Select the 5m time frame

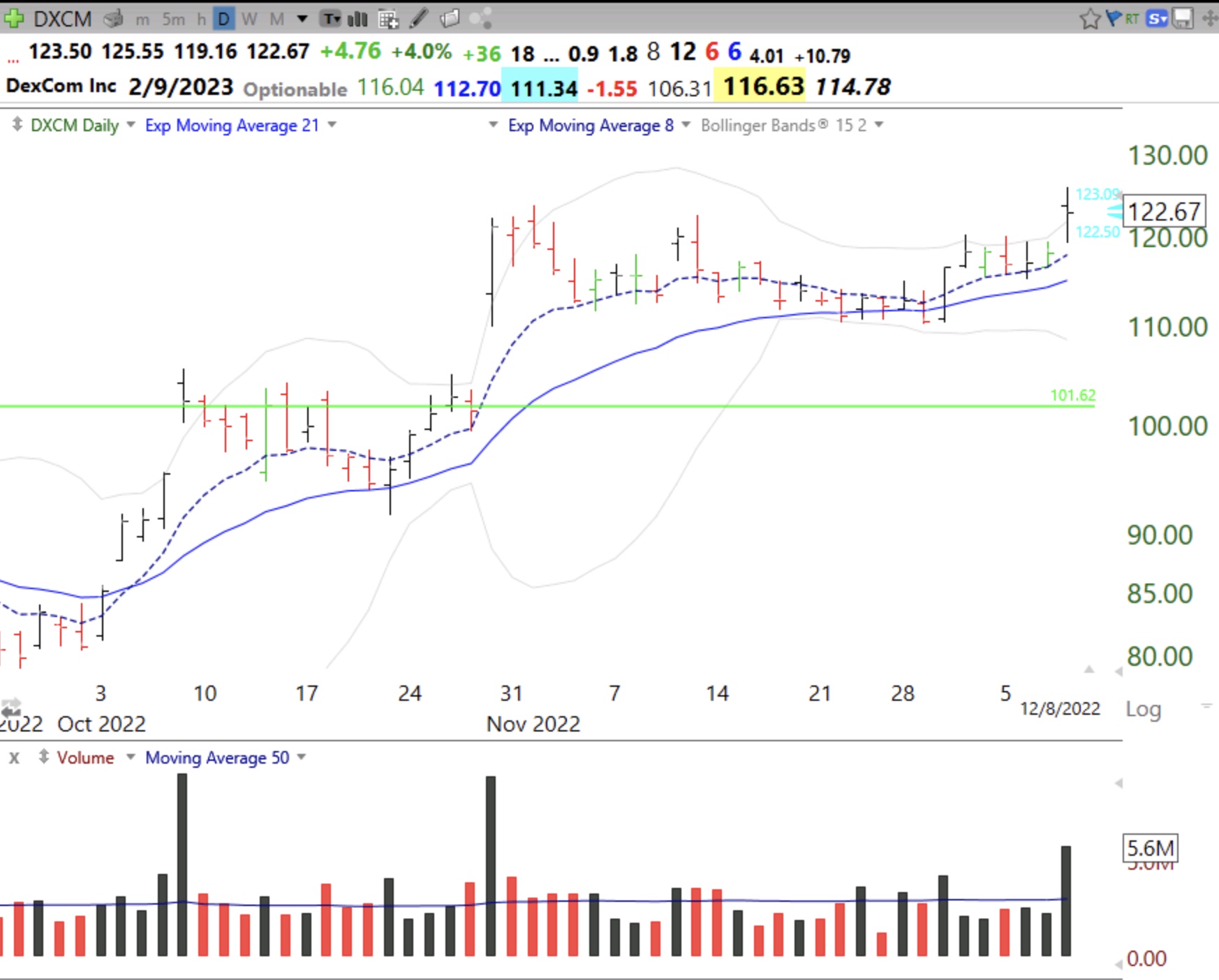tap(173, 19)
